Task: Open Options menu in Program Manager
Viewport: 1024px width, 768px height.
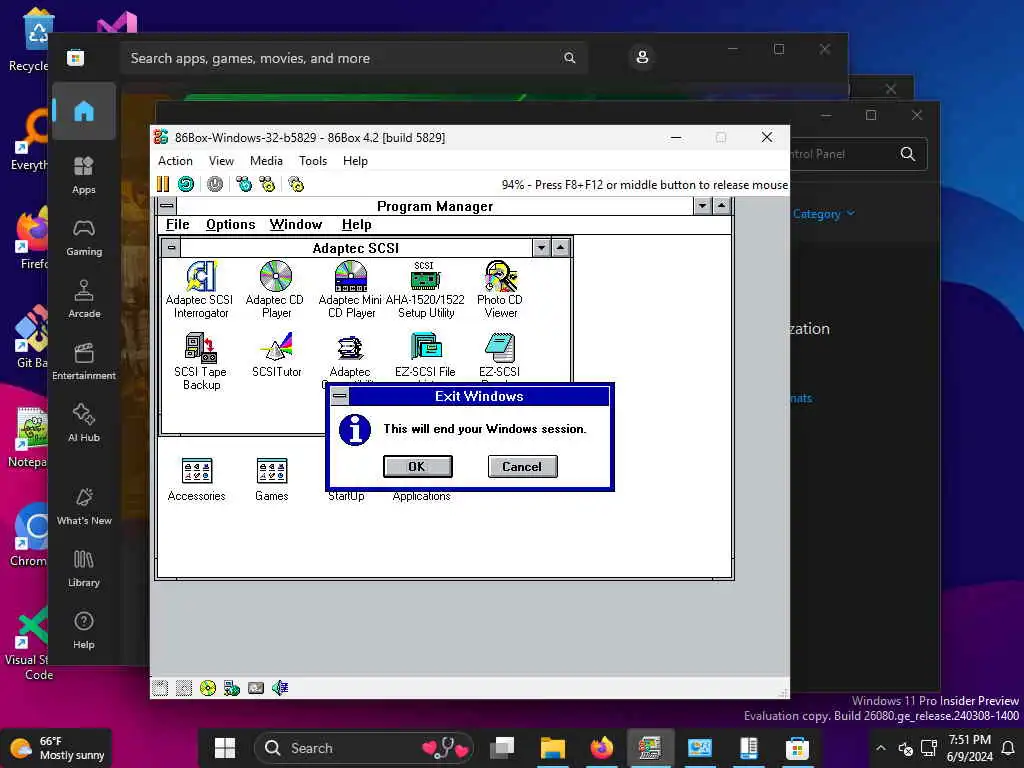Action: (x=231, y=225)
